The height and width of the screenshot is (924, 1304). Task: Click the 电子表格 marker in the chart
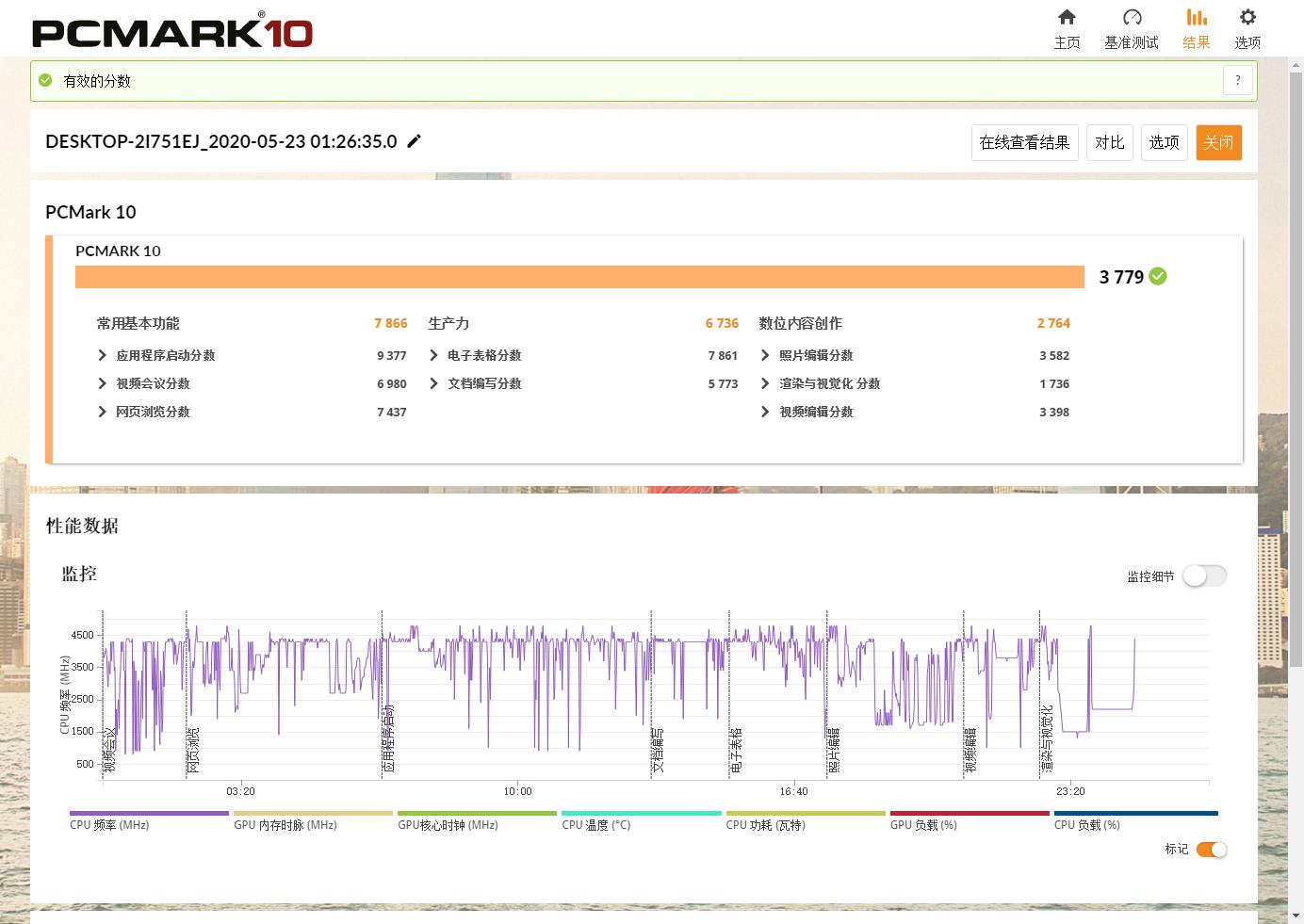(736, 751)
